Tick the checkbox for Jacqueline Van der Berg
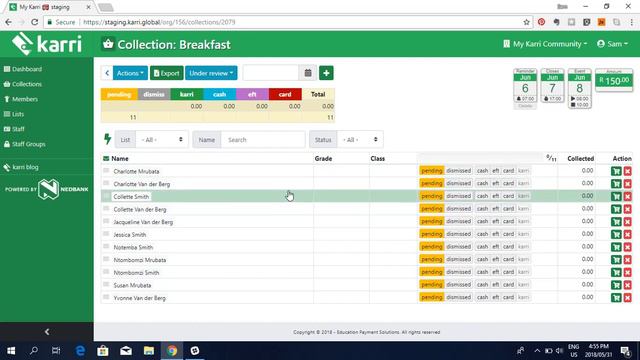Viewport: 640px width, 360px height. coord(106,221)
